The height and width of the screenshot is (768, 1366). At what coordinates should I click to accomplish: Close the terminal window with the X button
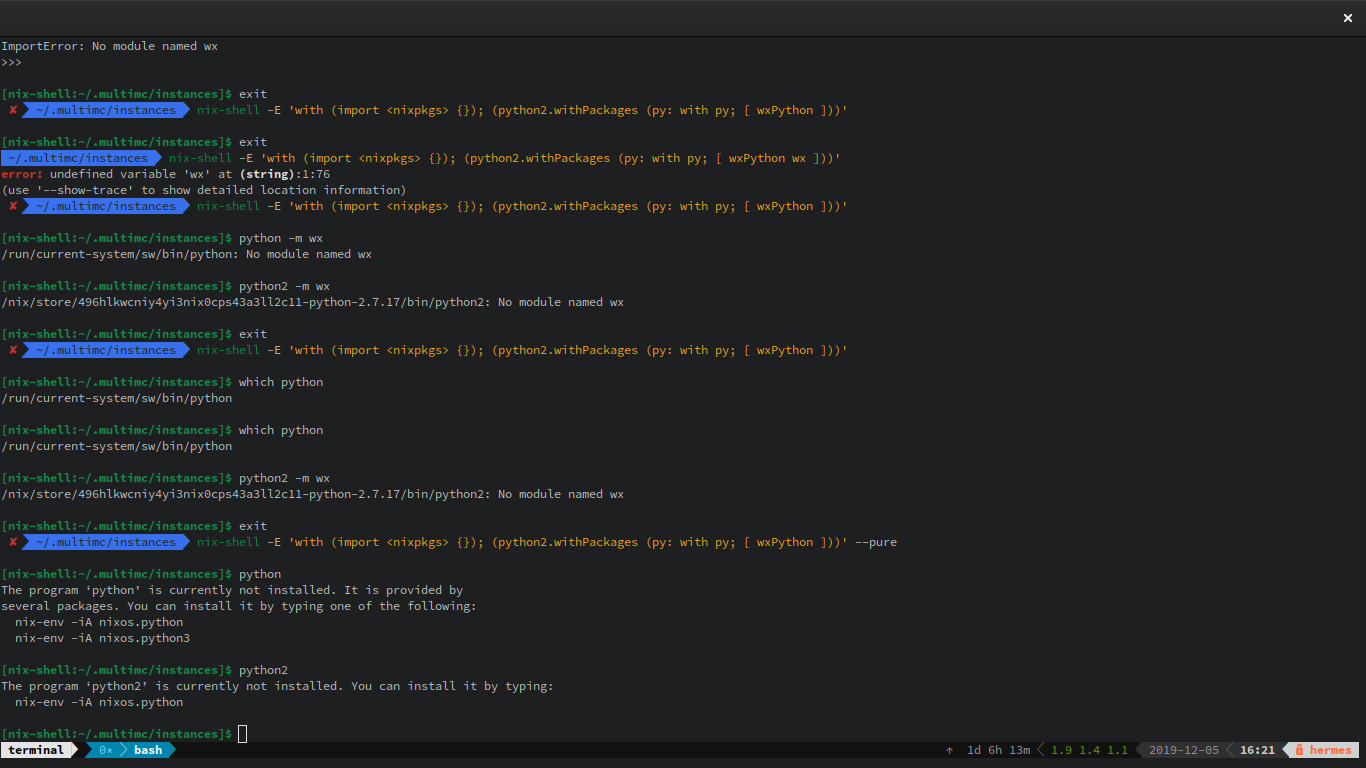(x=1348, y=18)
